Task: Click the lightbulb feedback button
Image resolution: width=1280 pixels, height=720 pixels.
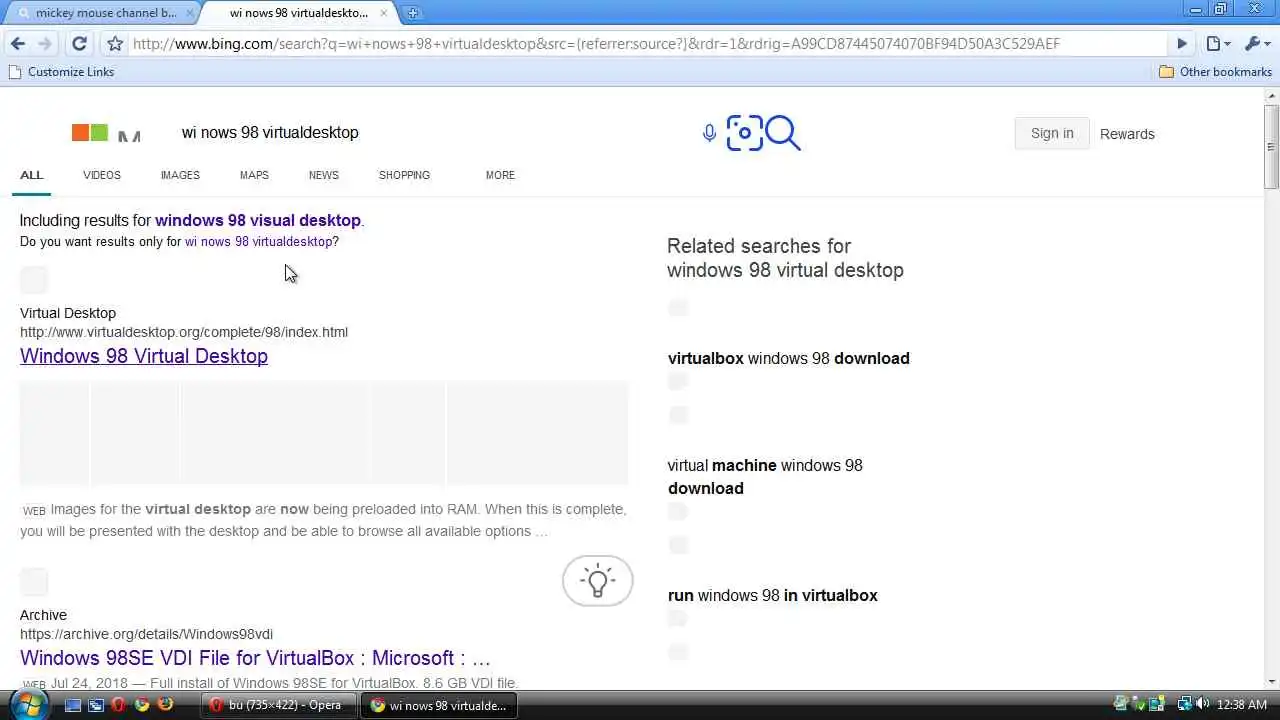Action: pos(598,581)
